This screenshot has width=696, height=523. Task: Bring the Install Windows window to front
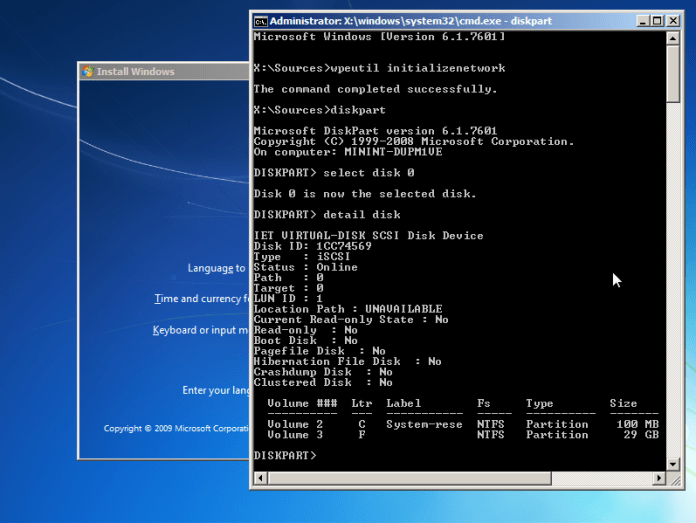[x=160, y=72]
